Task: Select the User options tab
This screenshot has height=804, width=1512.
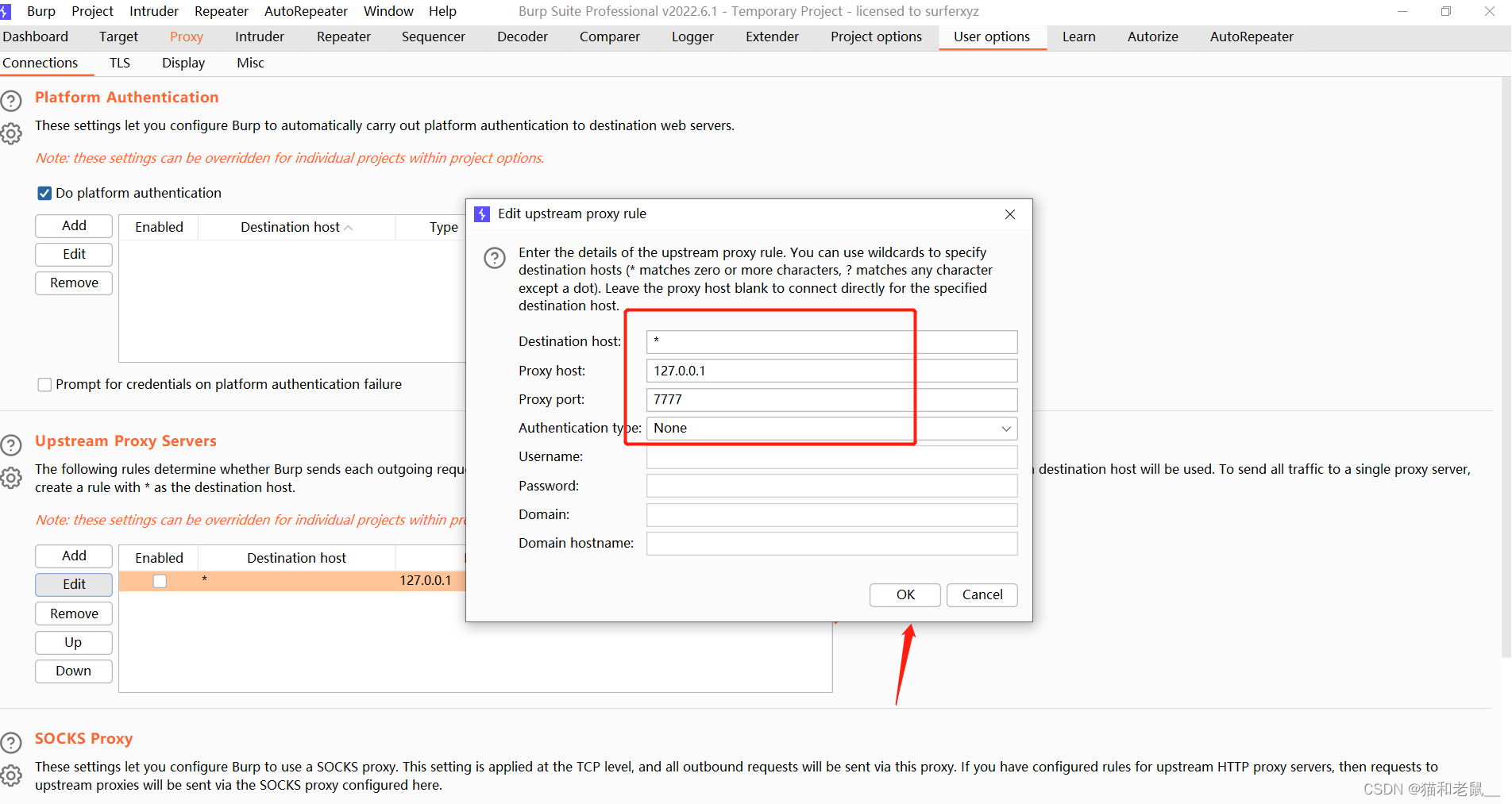Action: click(992, 37)
